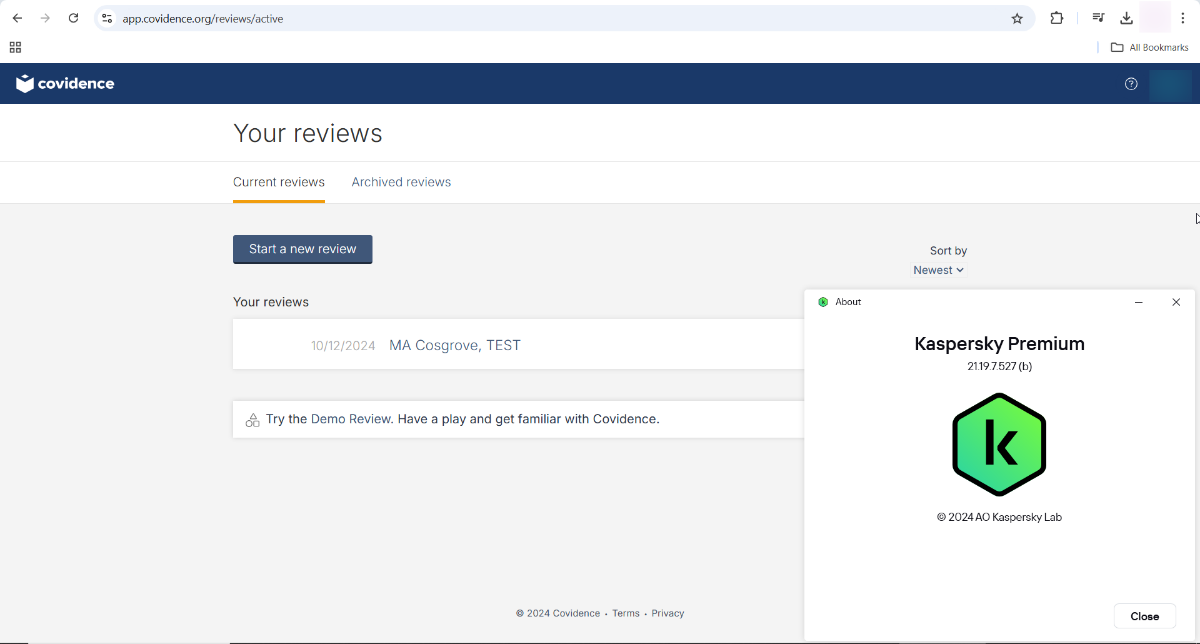Click Close button in Kaspersky About window
Screen dimensions: 1200x644
click(1145, 616)
